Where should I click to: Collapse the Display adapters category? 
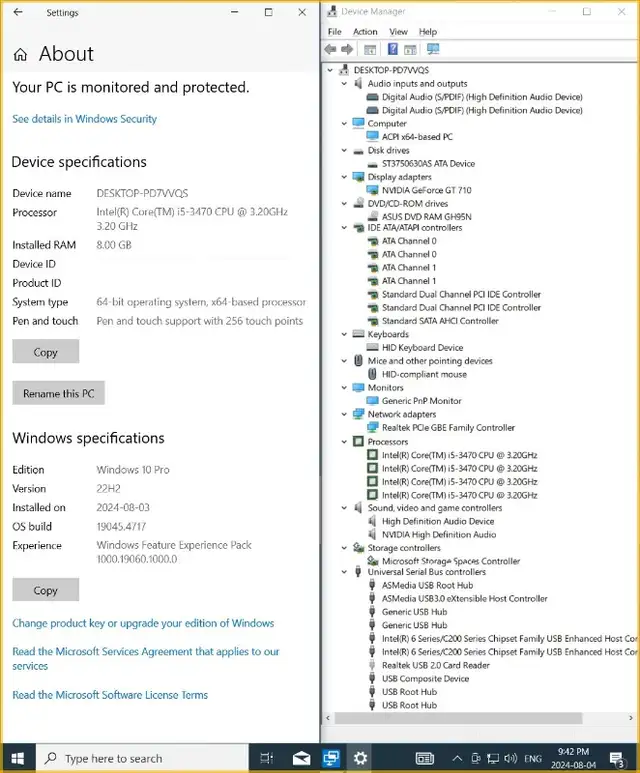coord(344,177)
